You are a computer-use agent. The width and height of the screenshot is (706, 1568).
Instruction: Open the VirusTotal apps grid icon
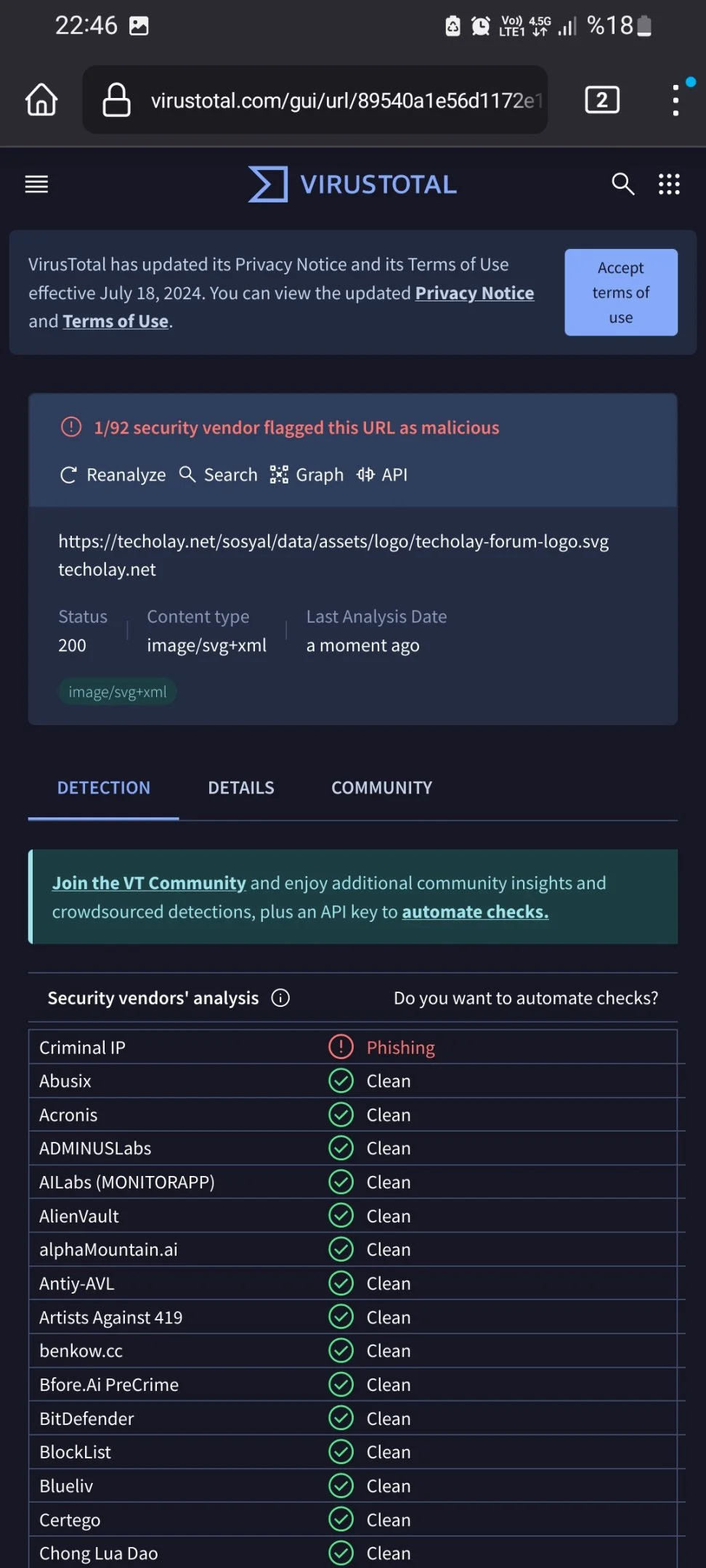pos(669,184)
